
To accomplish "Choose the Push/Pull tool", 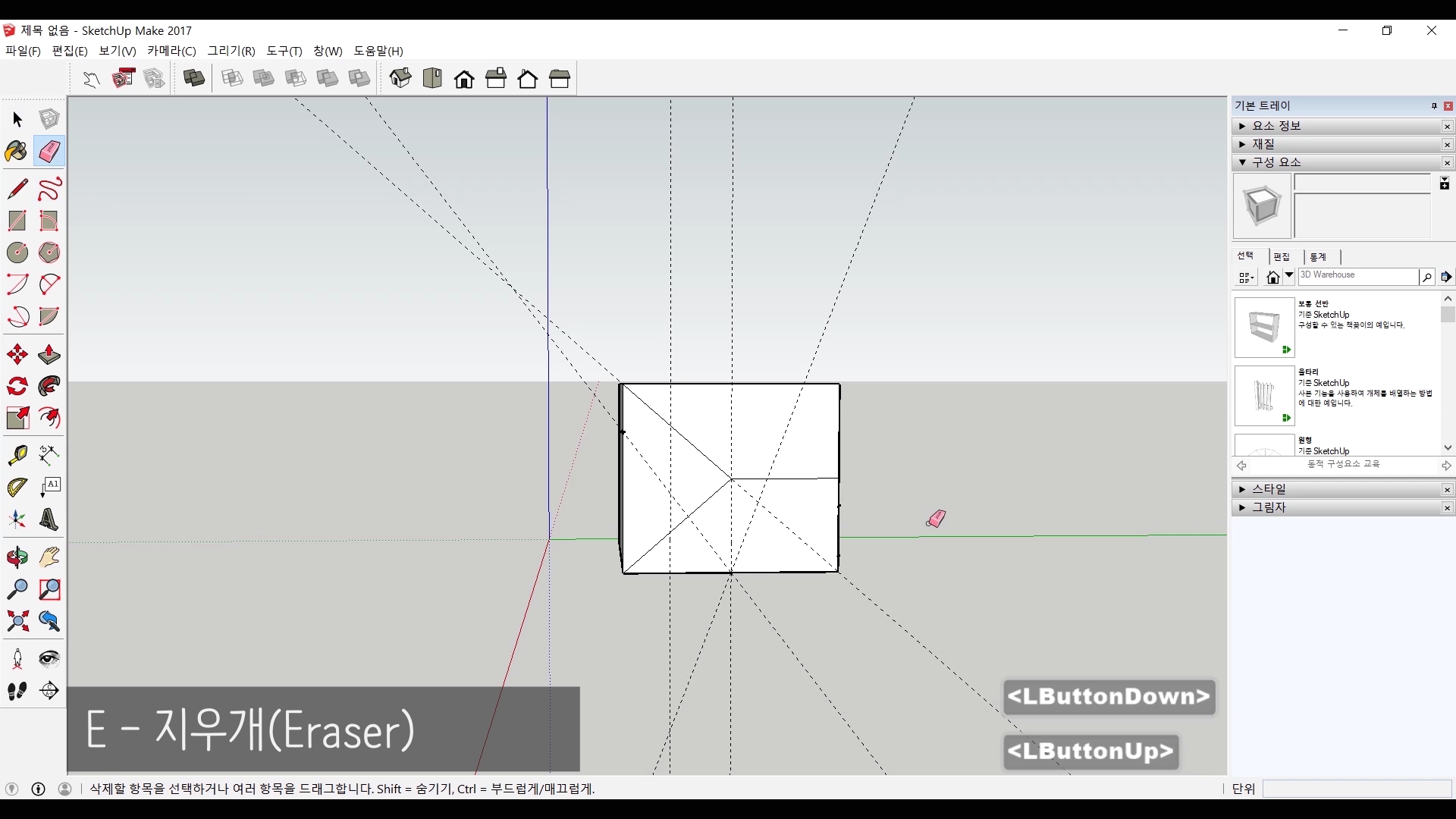I will tap(49, 354).
